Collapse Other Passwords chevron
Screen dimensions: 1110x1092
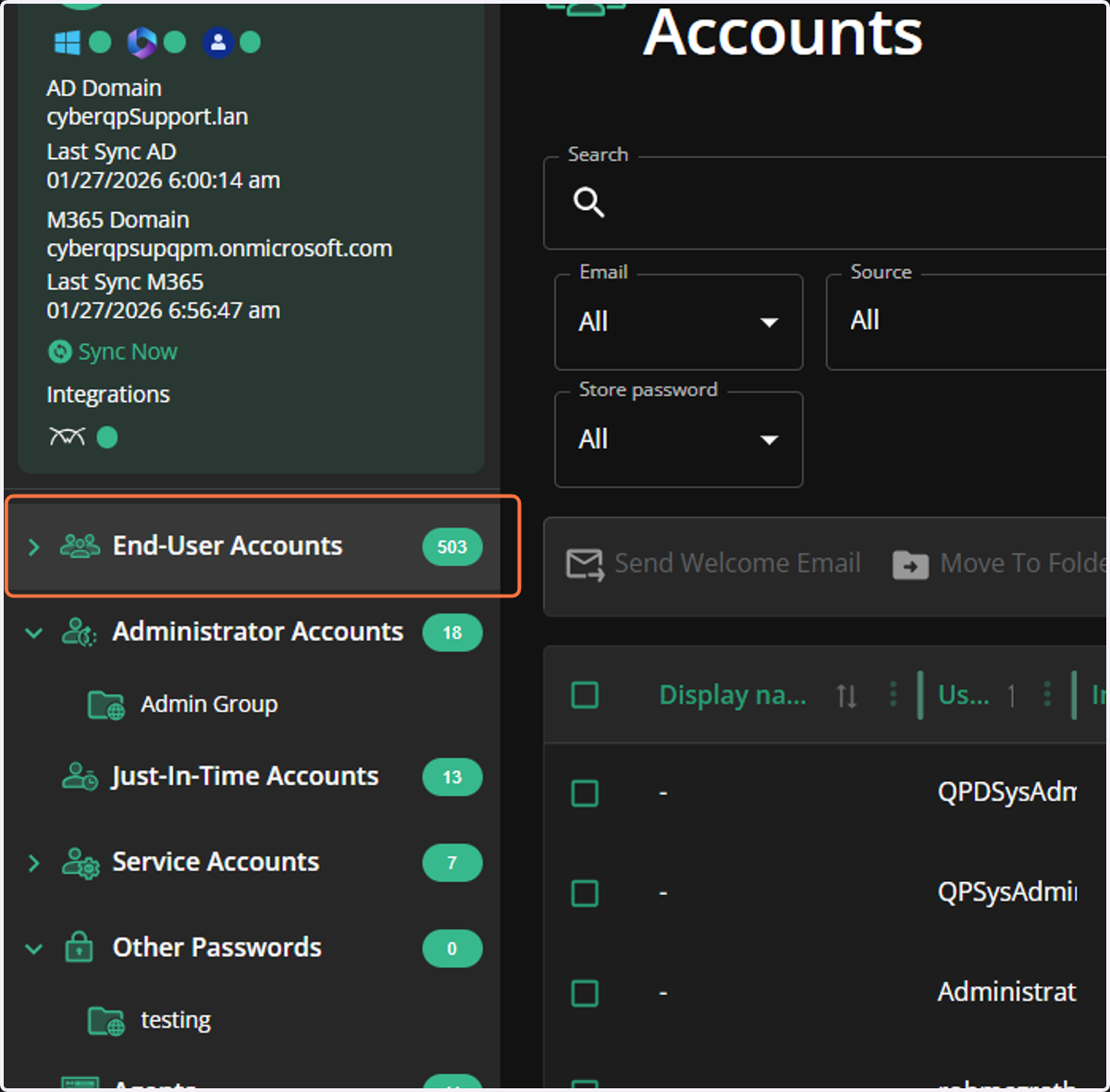point(34,949)
